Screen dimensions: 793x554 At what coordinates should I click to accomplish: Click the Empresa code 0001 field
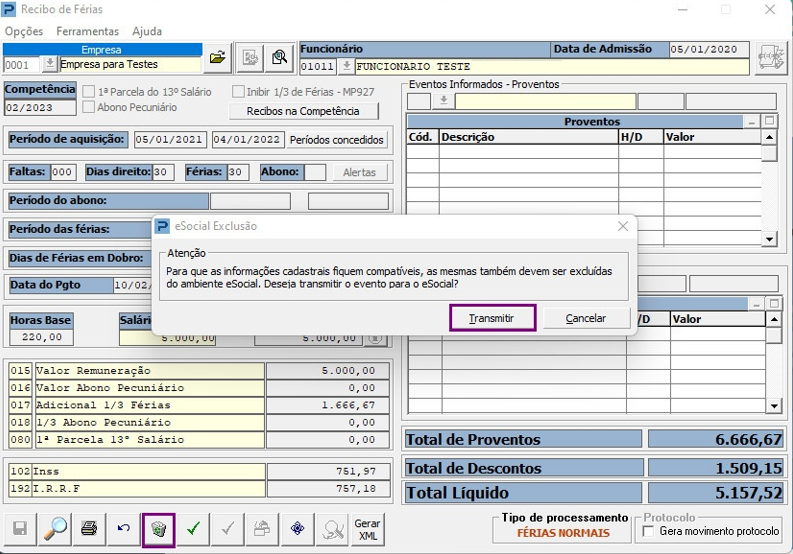(x=22, y=65)
